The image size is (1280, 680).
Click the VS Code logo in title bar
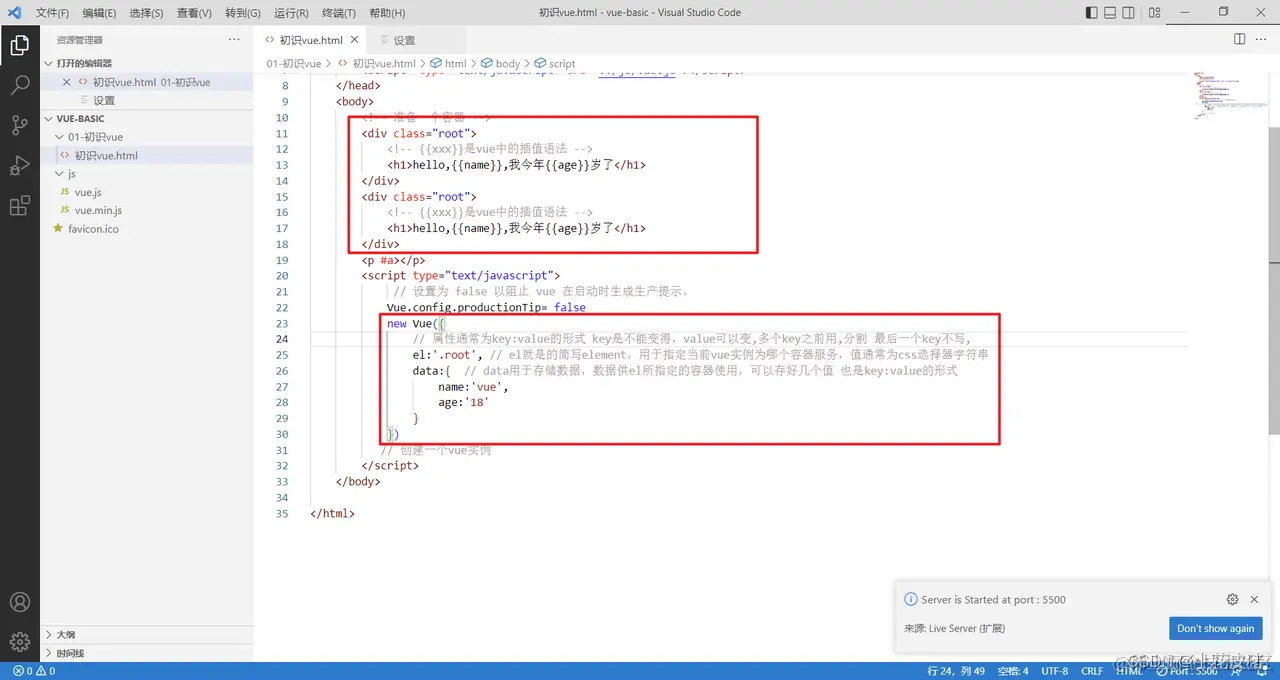click(14, 13)
